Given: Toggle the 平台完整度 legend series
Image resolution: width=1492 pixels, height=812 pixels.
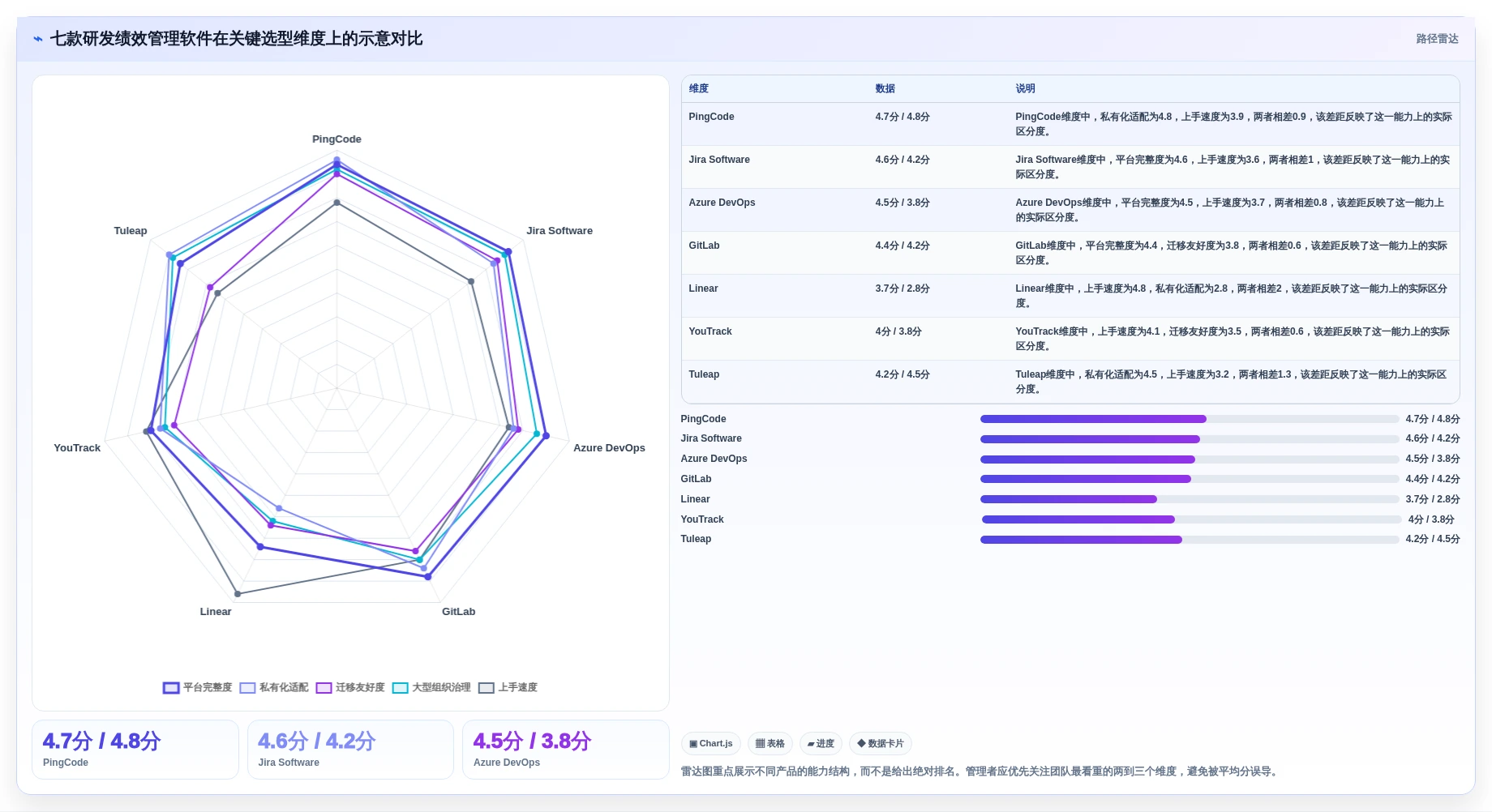Looking at the screenshot, I should [198, 687].
